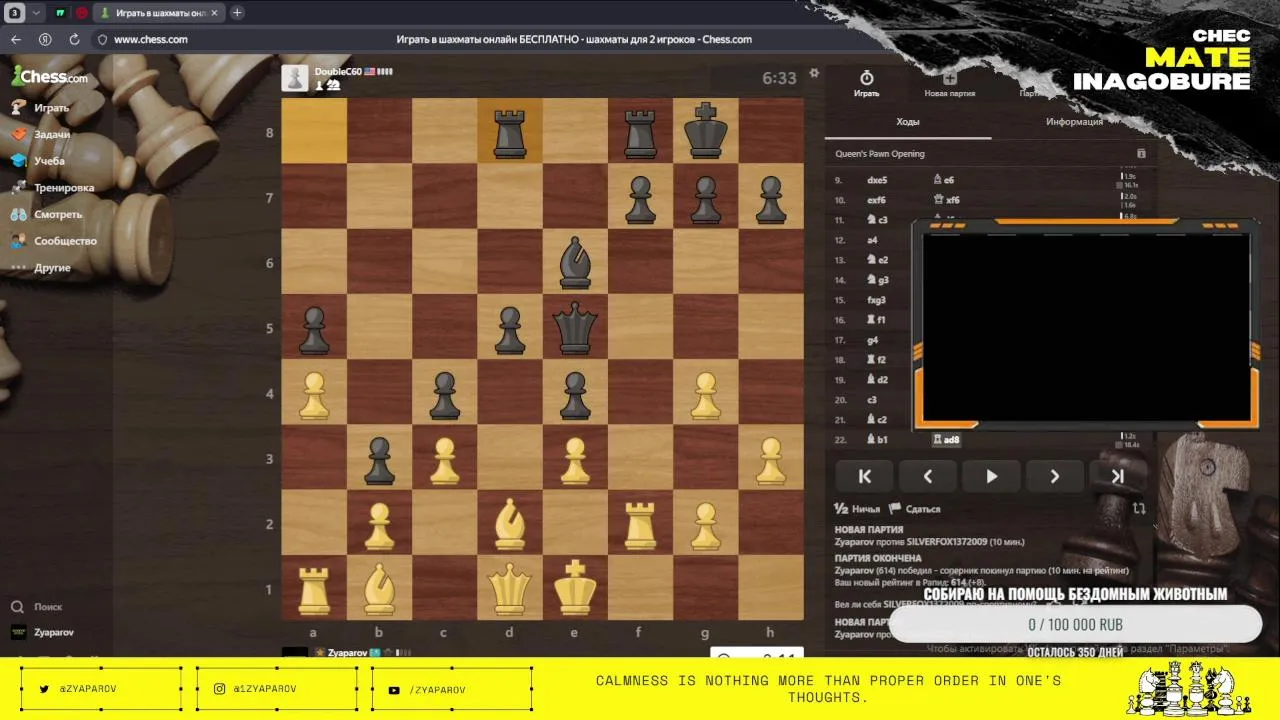The width and height of the screenshot is (1280, 720).
Task: Select move 10 exf6 in move list
Action: (x=876, y=200)
